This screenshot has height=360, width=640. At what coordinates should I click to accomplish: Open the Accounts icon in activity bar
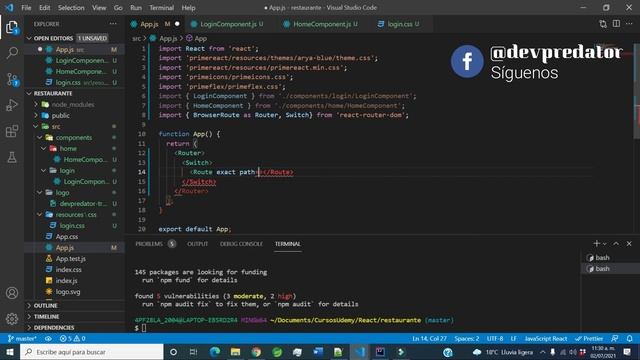coord(12,293)
